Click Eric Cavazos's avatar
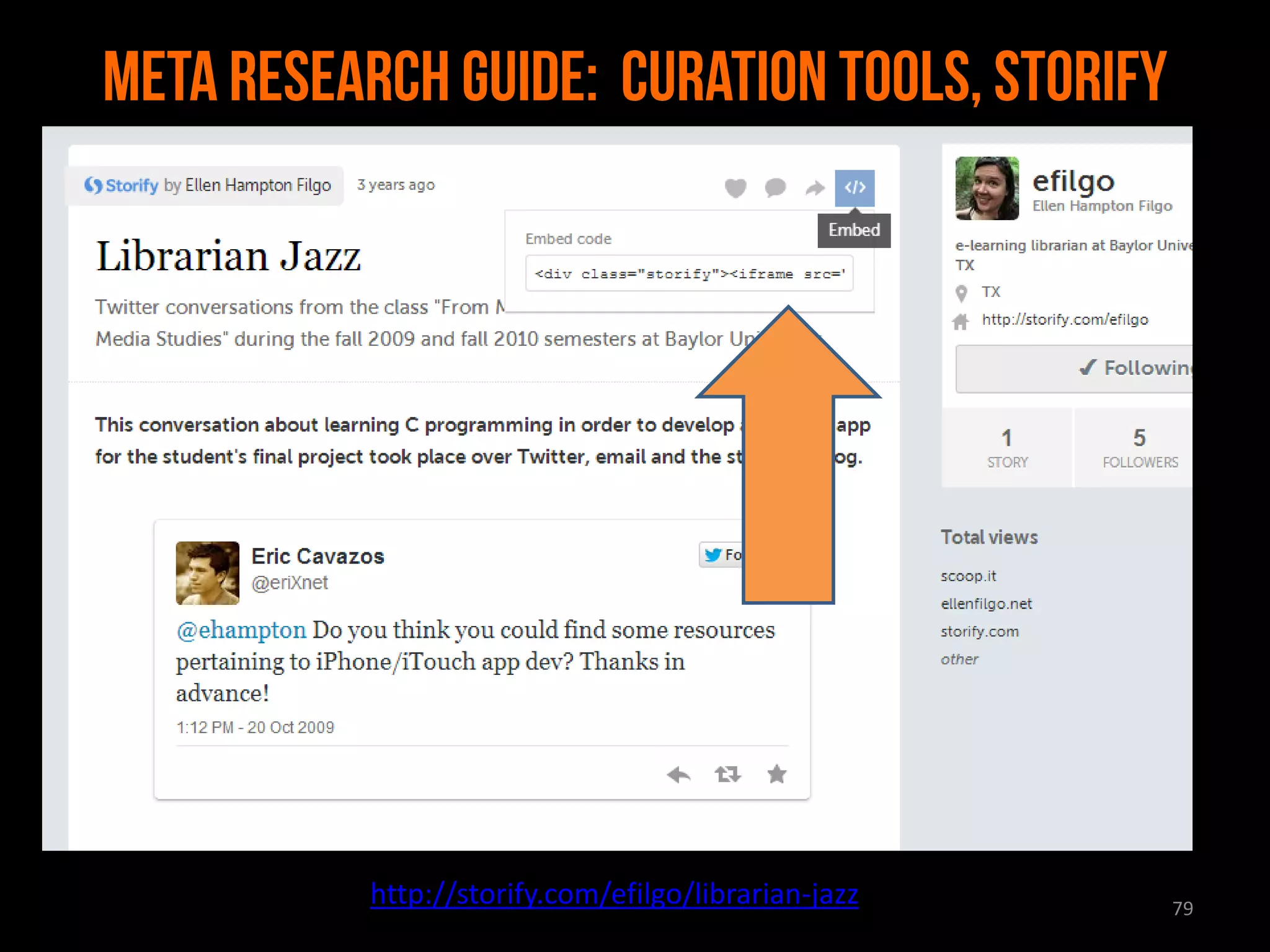The width and height of the screenshot is (1270, 952). pyautogui.click(x=207, y=573)
